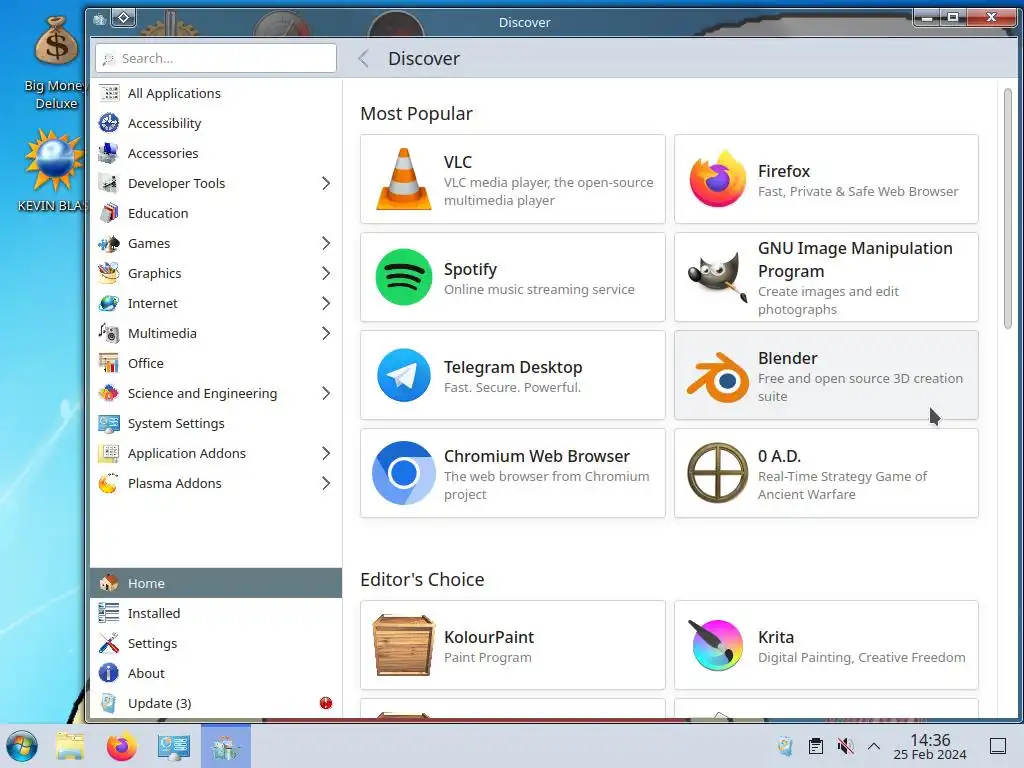This screenshot has width=1024, height=768.
Task: Select the Education books icon
Action: click(x=108, y=213)
